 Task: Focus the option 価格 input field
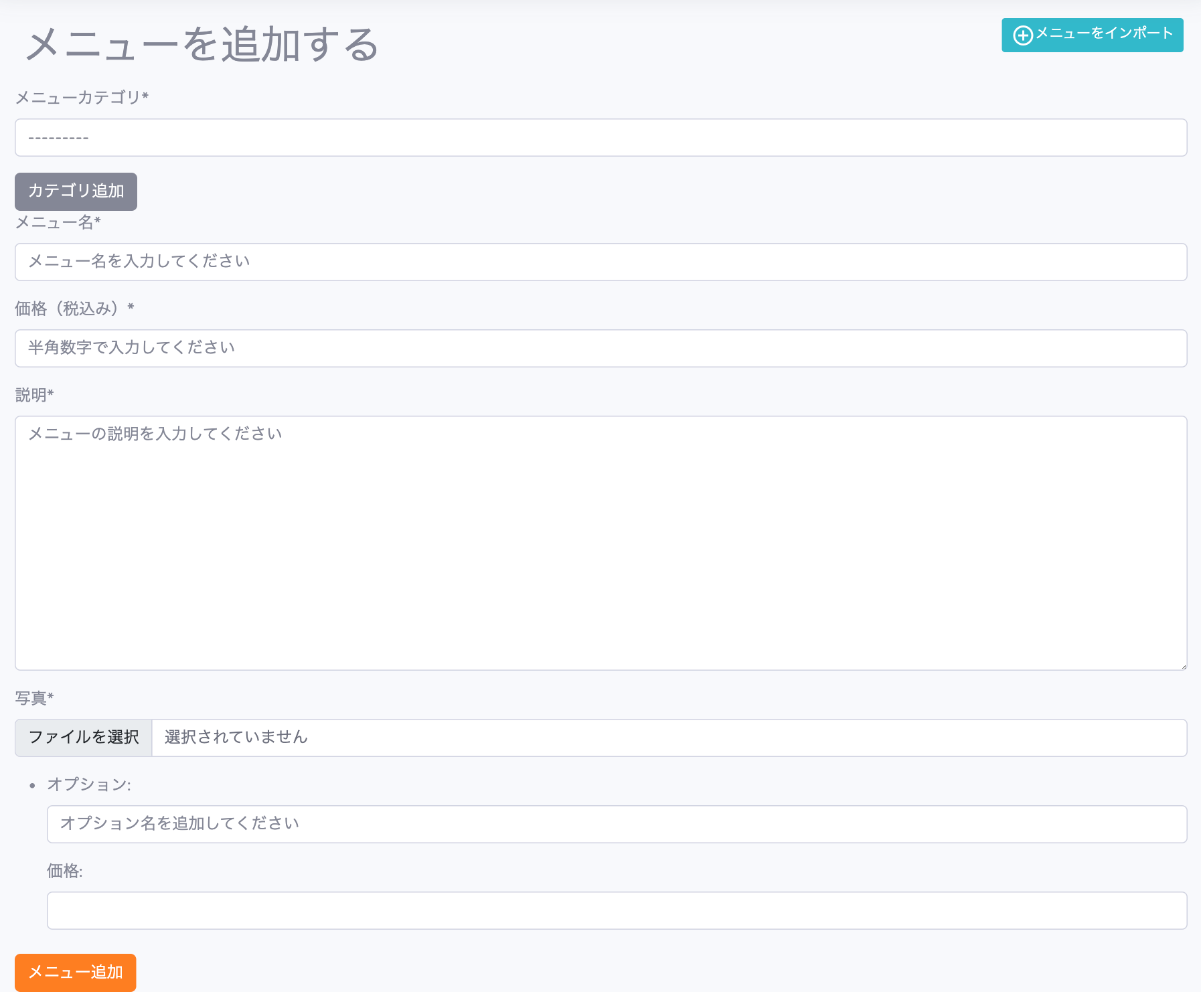(617, 910)
